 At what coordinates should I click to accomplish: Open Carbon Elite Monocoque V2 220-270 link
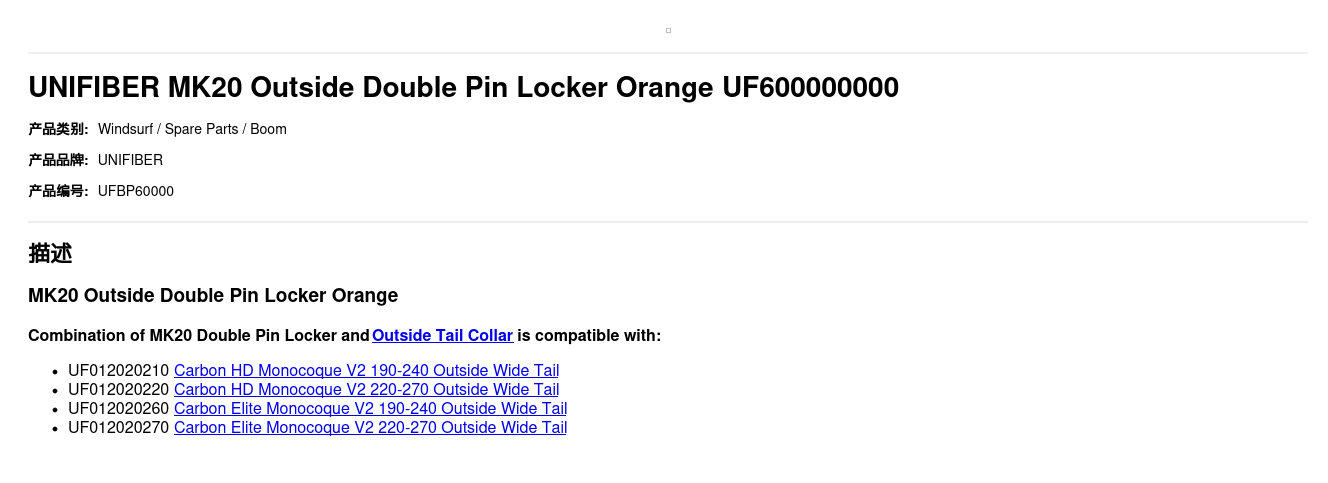coord(370,428)
